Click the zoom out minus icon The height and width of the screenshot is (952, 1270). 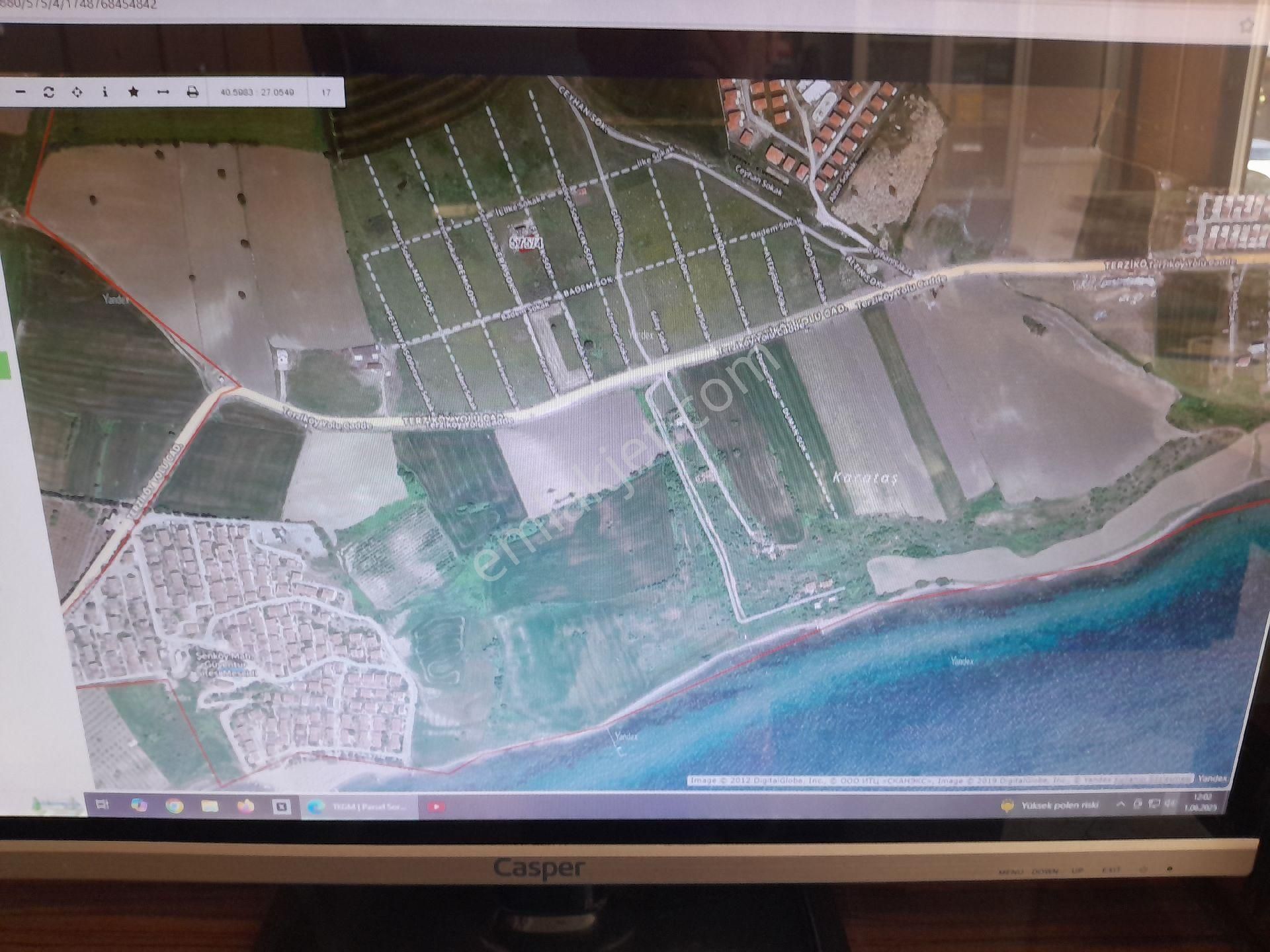point(21,93)
